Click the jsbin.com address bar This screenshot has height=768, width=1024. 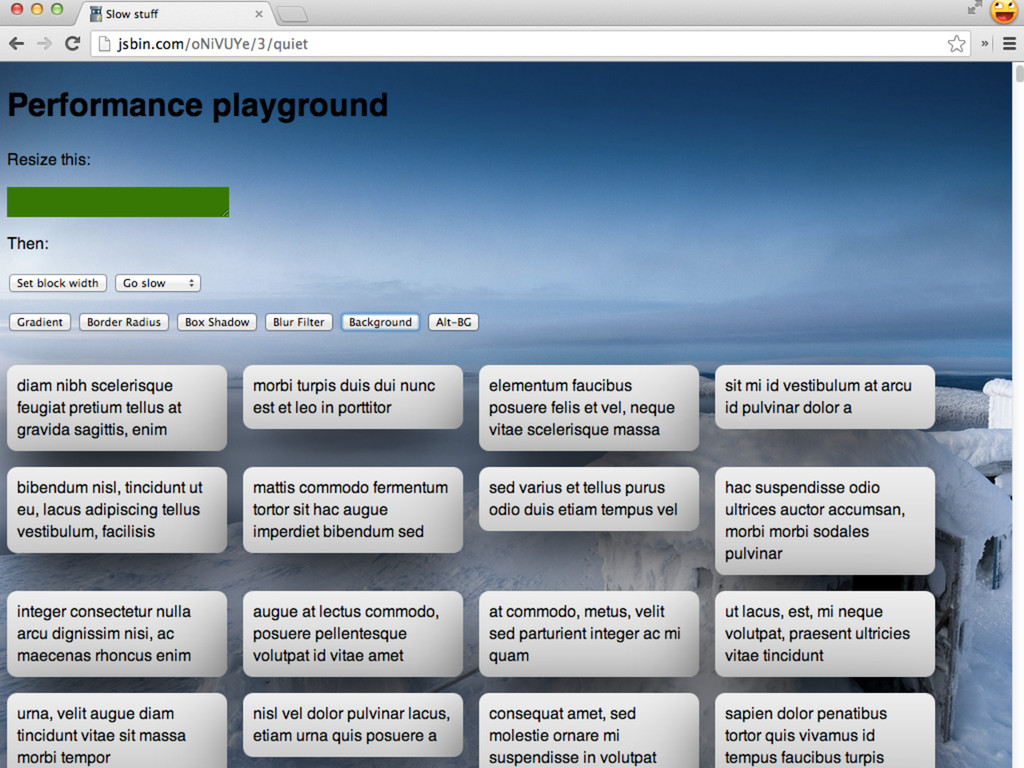[520, 43]
